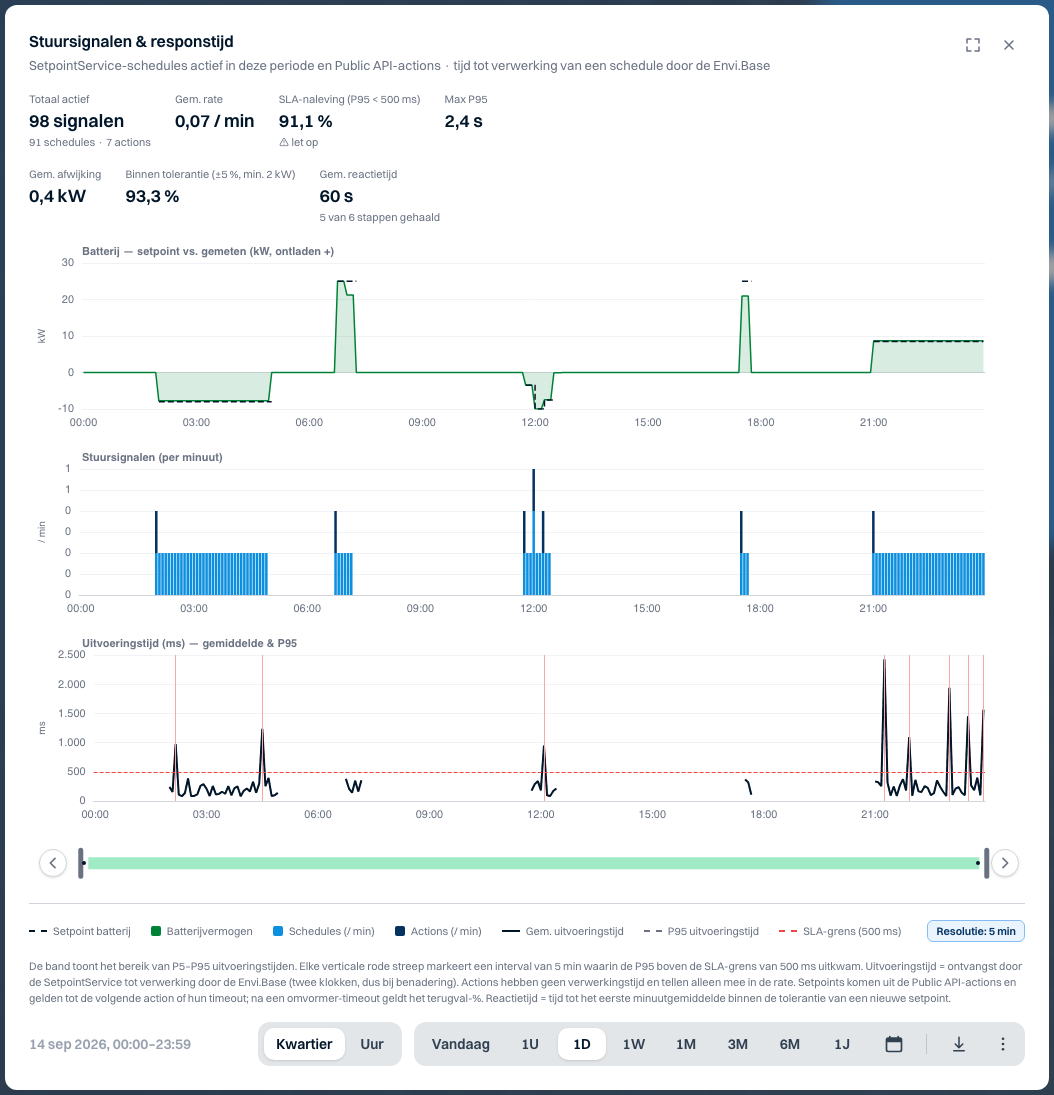Click the '0,4 kW' afwijking value
The image size is (1054, 1095).
57,197
